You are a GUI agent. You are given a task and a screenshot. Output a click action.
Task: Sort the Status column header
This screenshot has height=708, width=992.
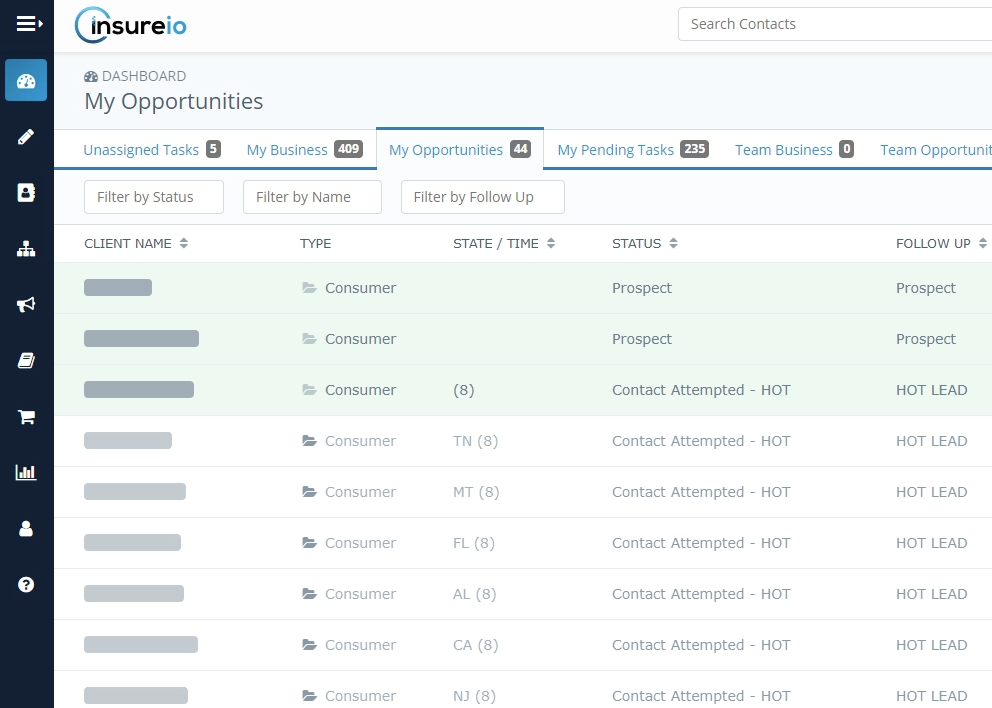[645, 244]
